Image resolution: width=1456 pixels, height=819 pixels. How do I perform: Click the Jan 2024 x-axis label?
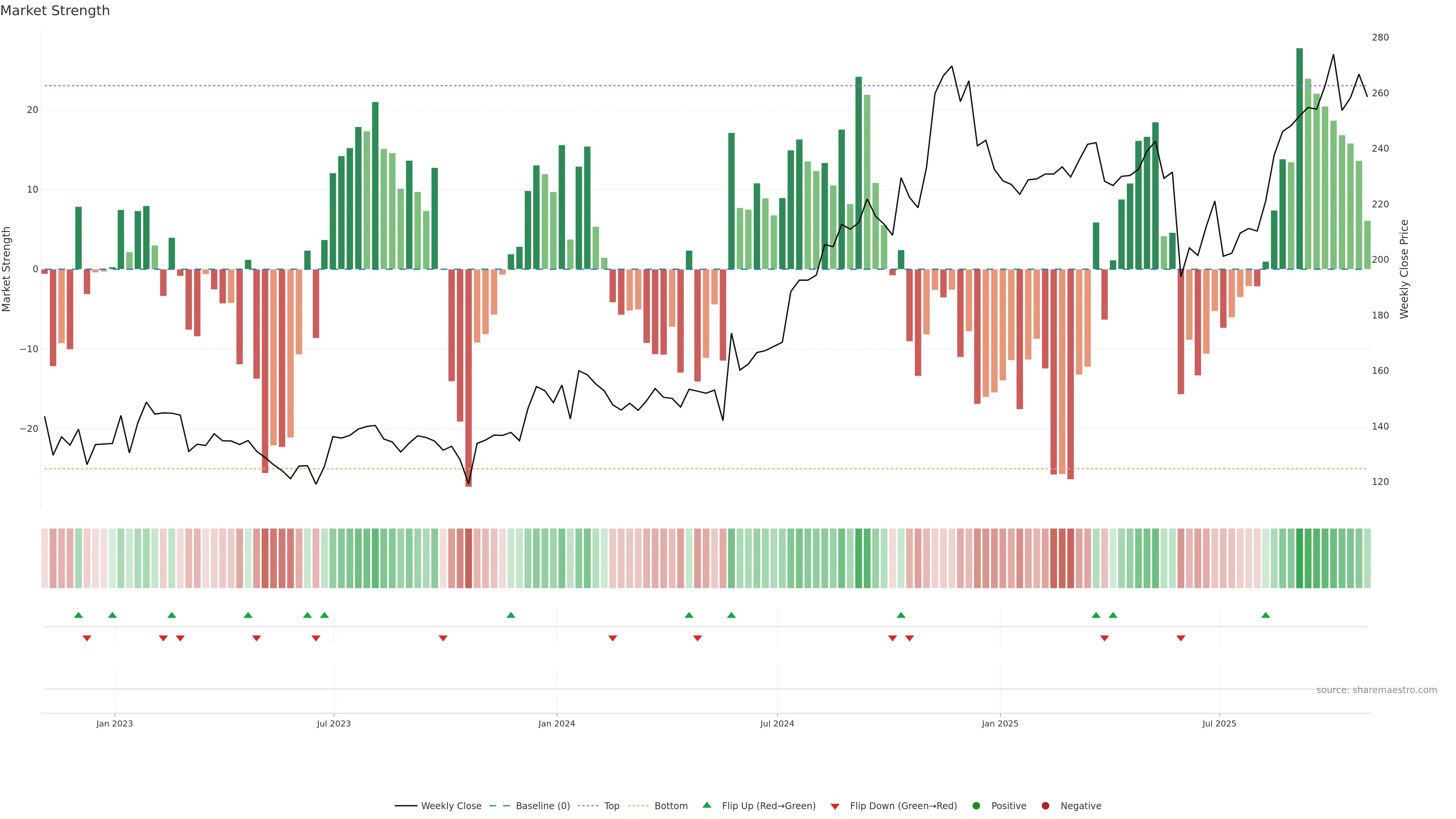(556, 723)
